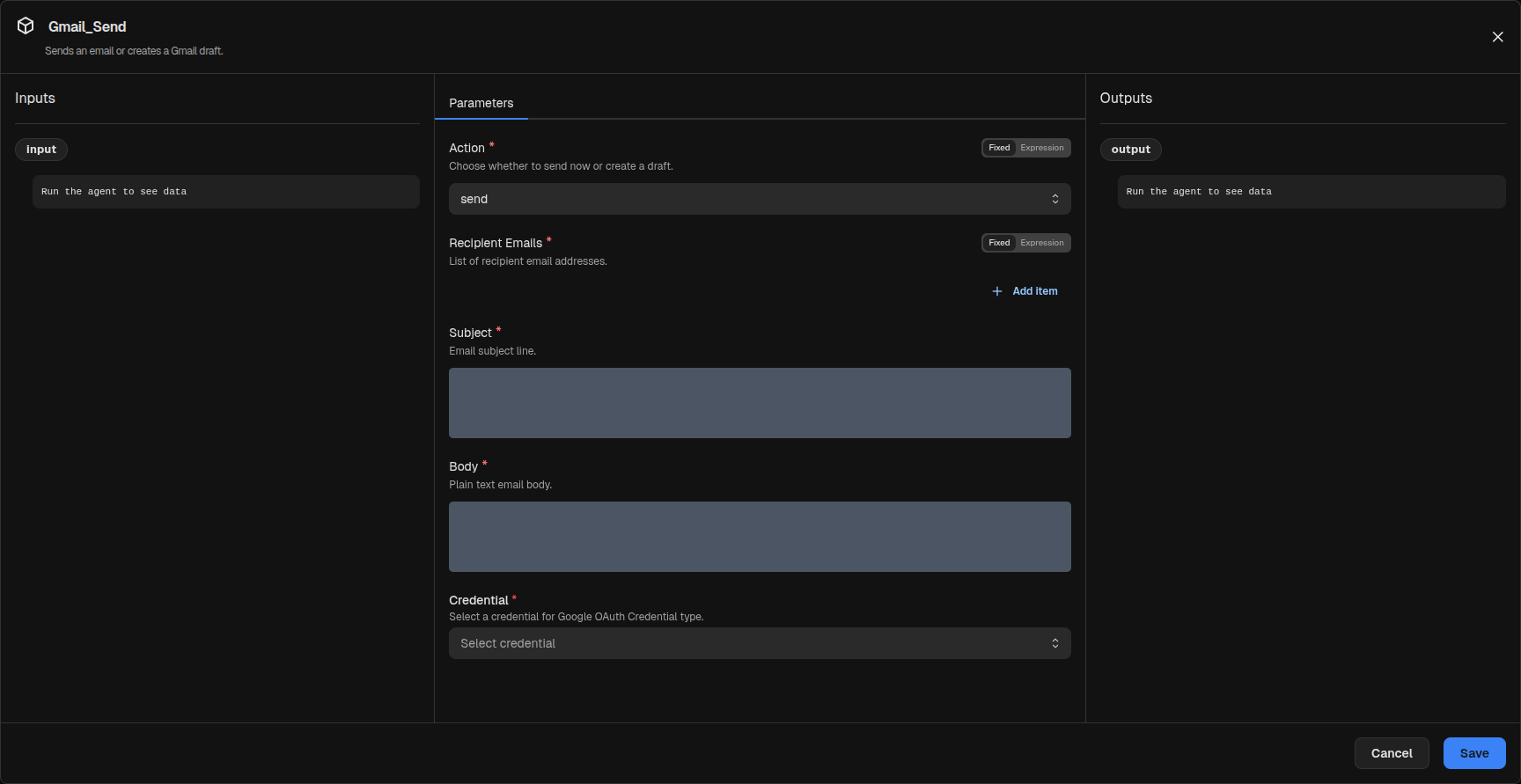The height and width of the screenshot is (784, 1521).
Task: Click the plus icon next to Add item
Action: point(997,291)
